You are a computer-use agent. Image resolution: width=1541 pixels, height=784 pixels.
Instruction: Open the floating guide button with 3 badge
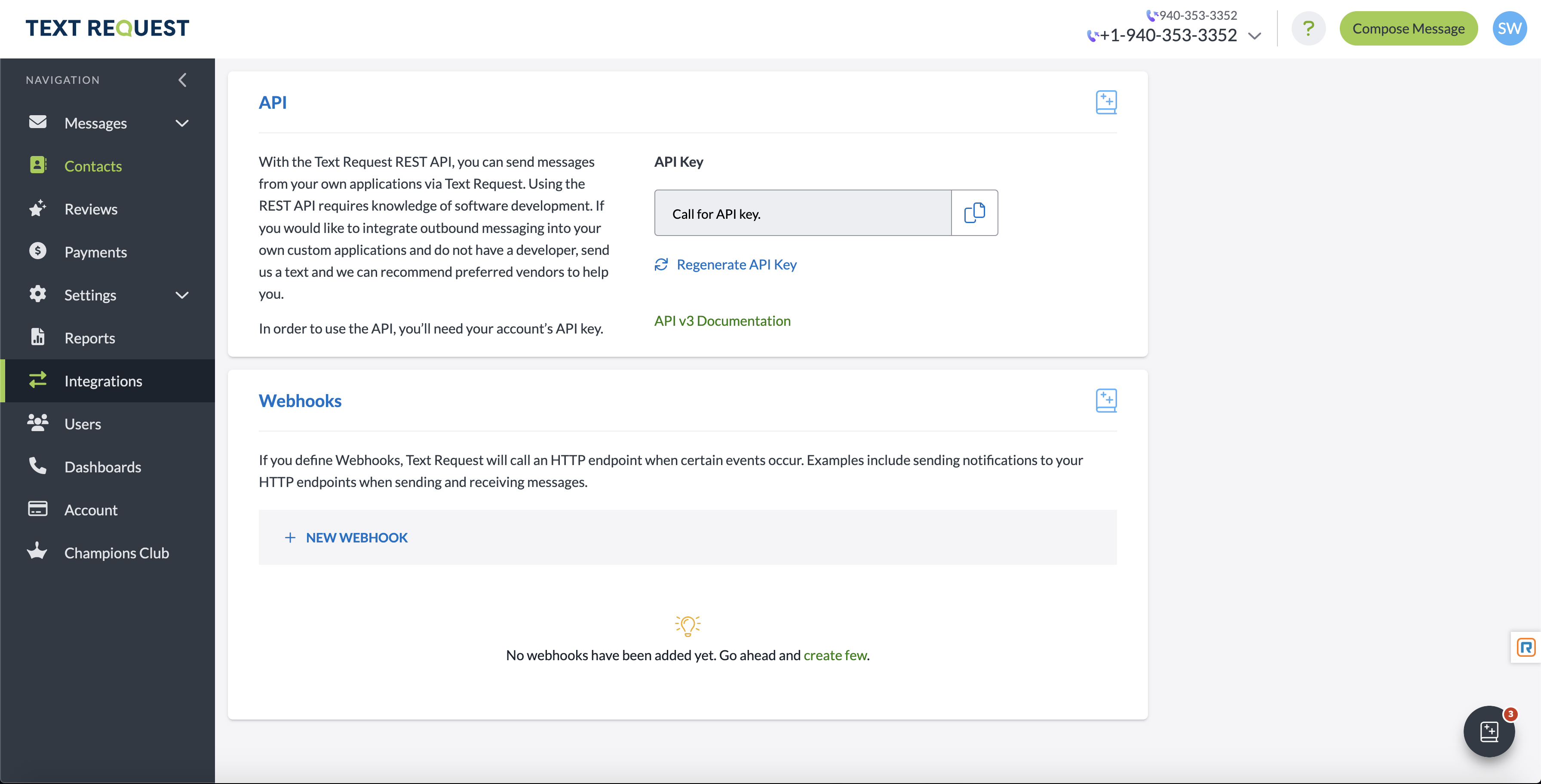pos(1489,732)
